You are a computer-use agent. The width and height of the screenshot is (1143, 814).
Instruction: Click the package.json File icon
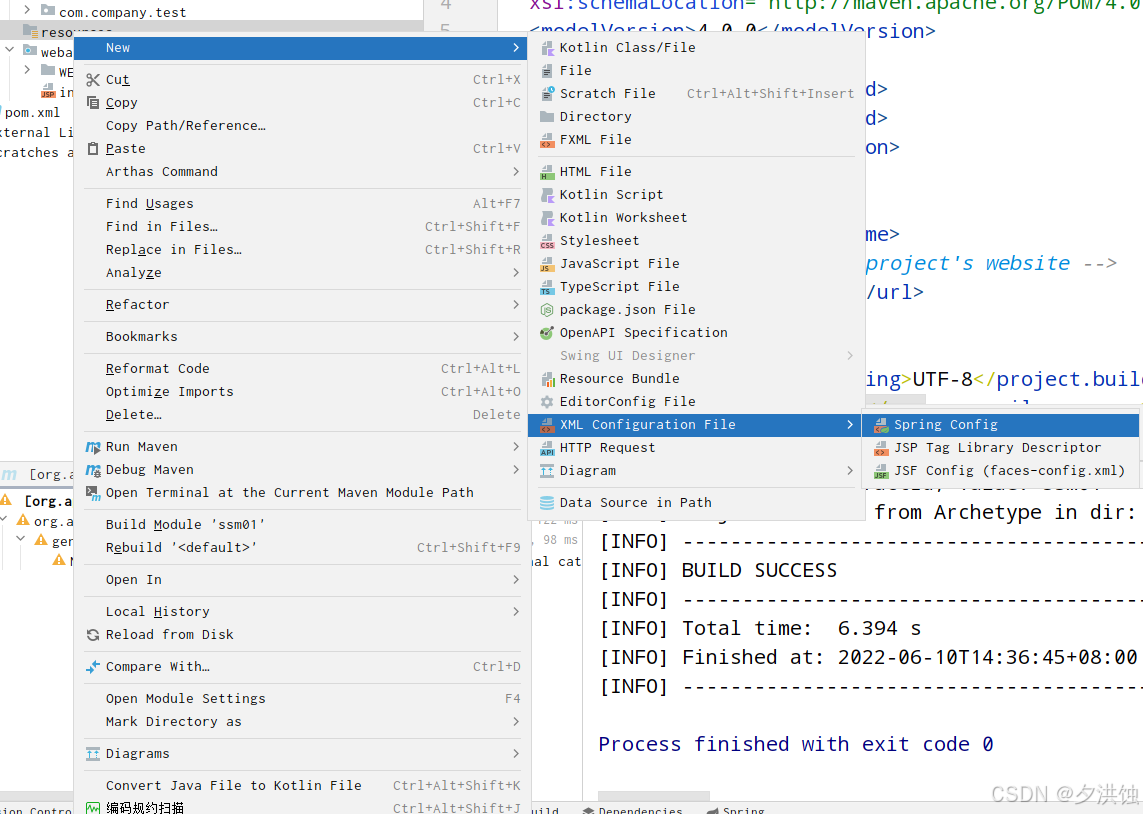(547, 310)
